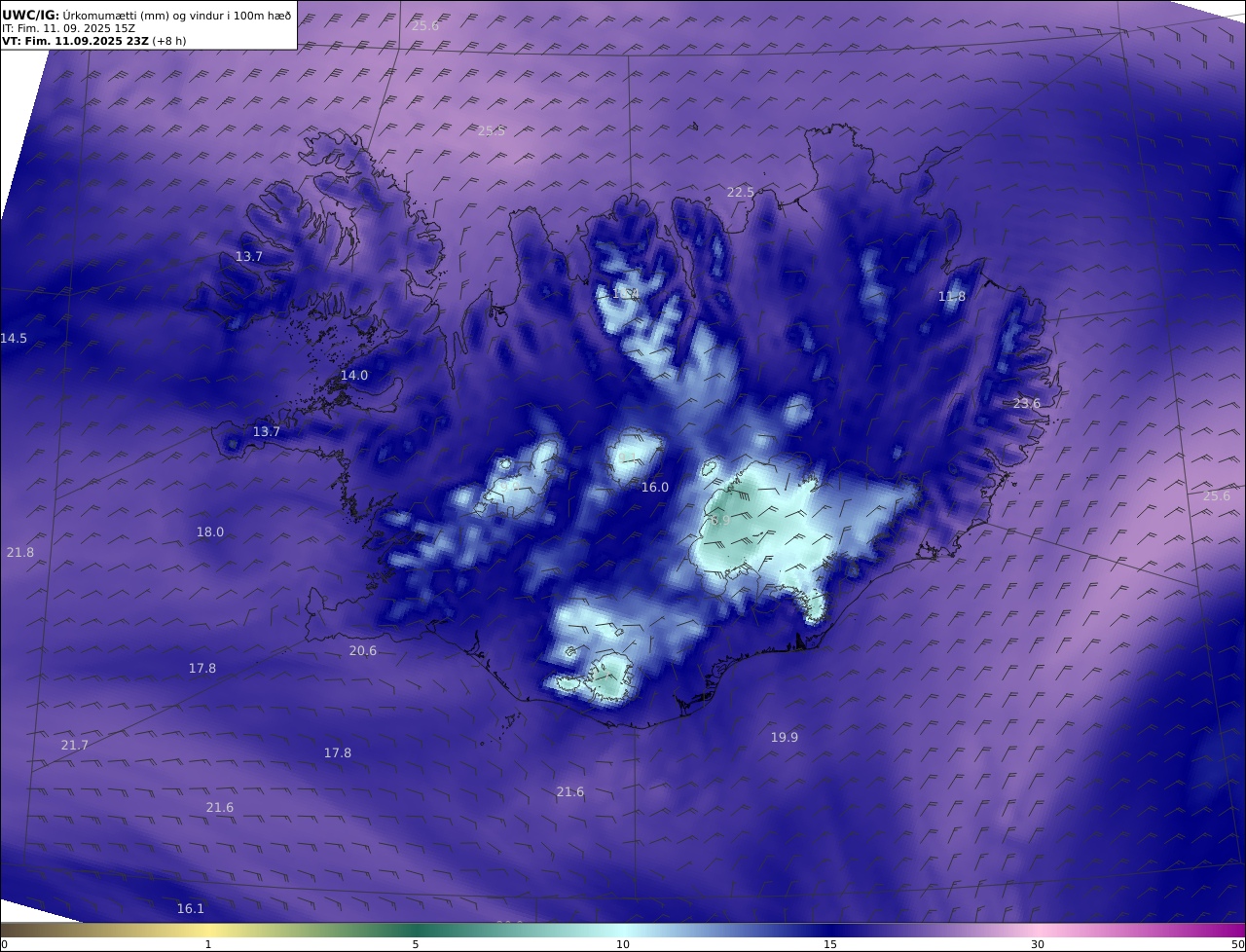1246x952 pixels.
Task: Click the 23.6 value label
Action: 1027,404
